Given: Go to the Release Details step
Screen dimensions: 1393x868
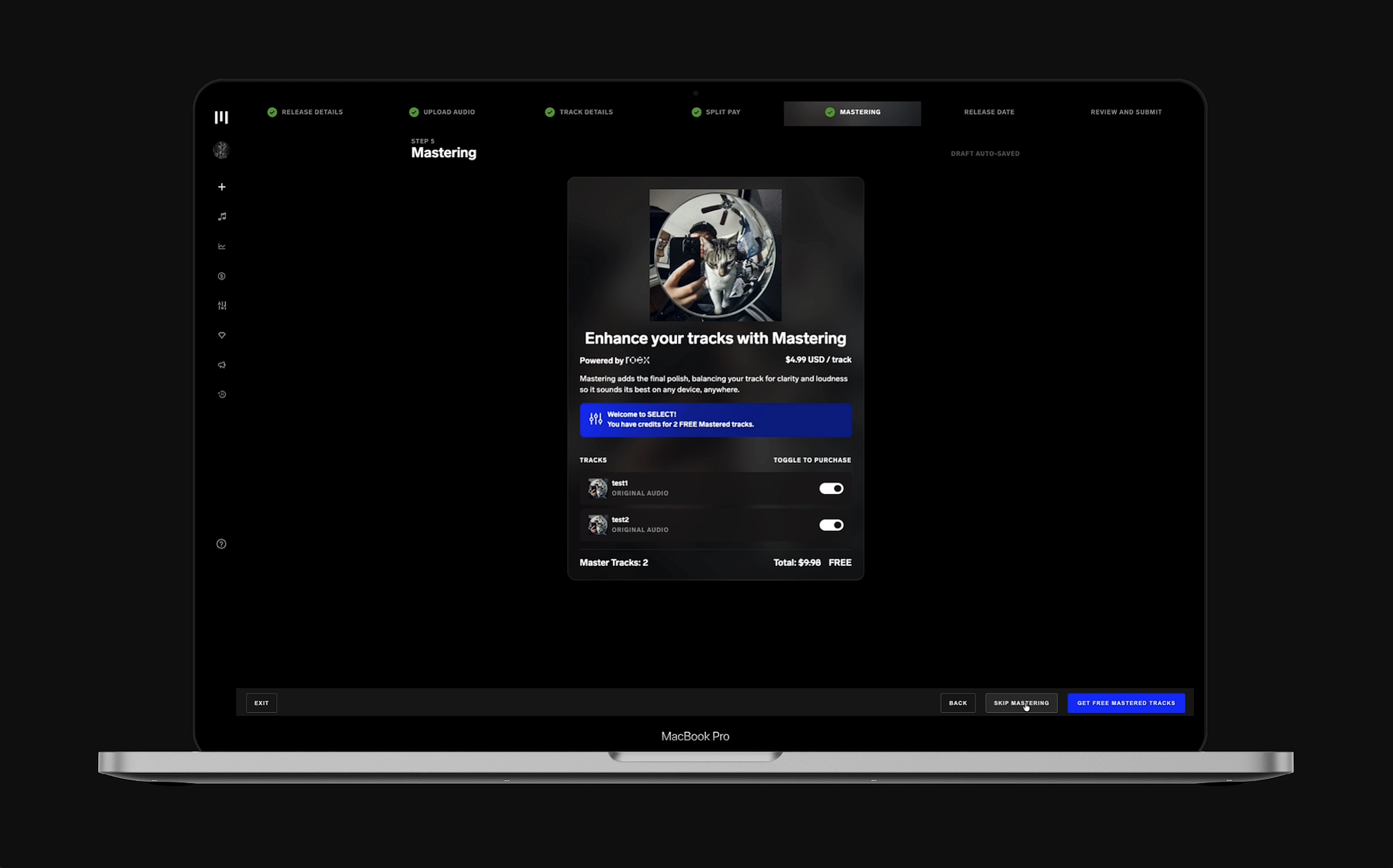Looking at the screenshot, I should [x=305, y=112].
